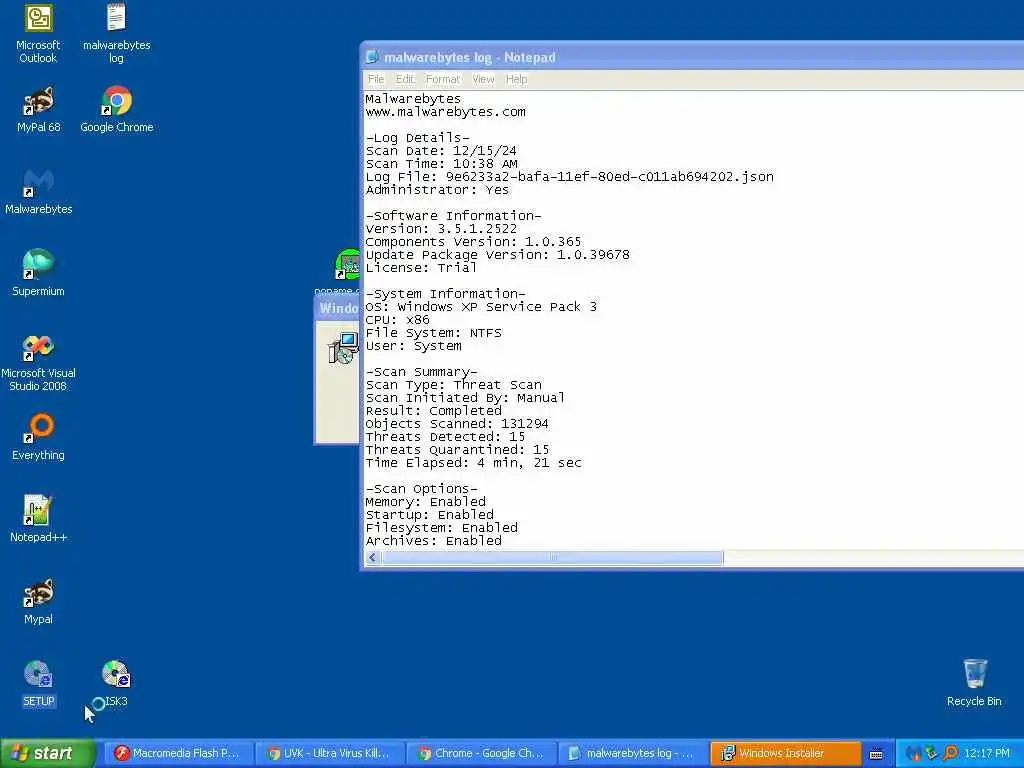Click the malwarebytes log - Notepad title bar

(692, 57)
